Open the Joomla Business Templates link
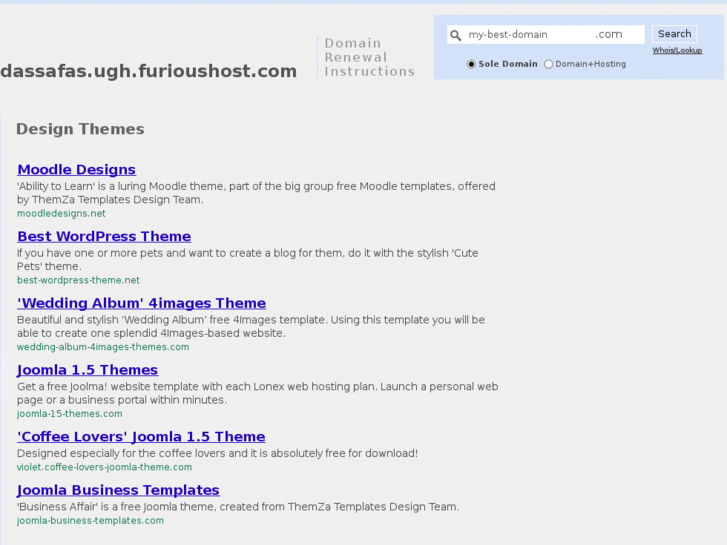The width and height of the screenshot is (727, 545). (x=118, y=490)
